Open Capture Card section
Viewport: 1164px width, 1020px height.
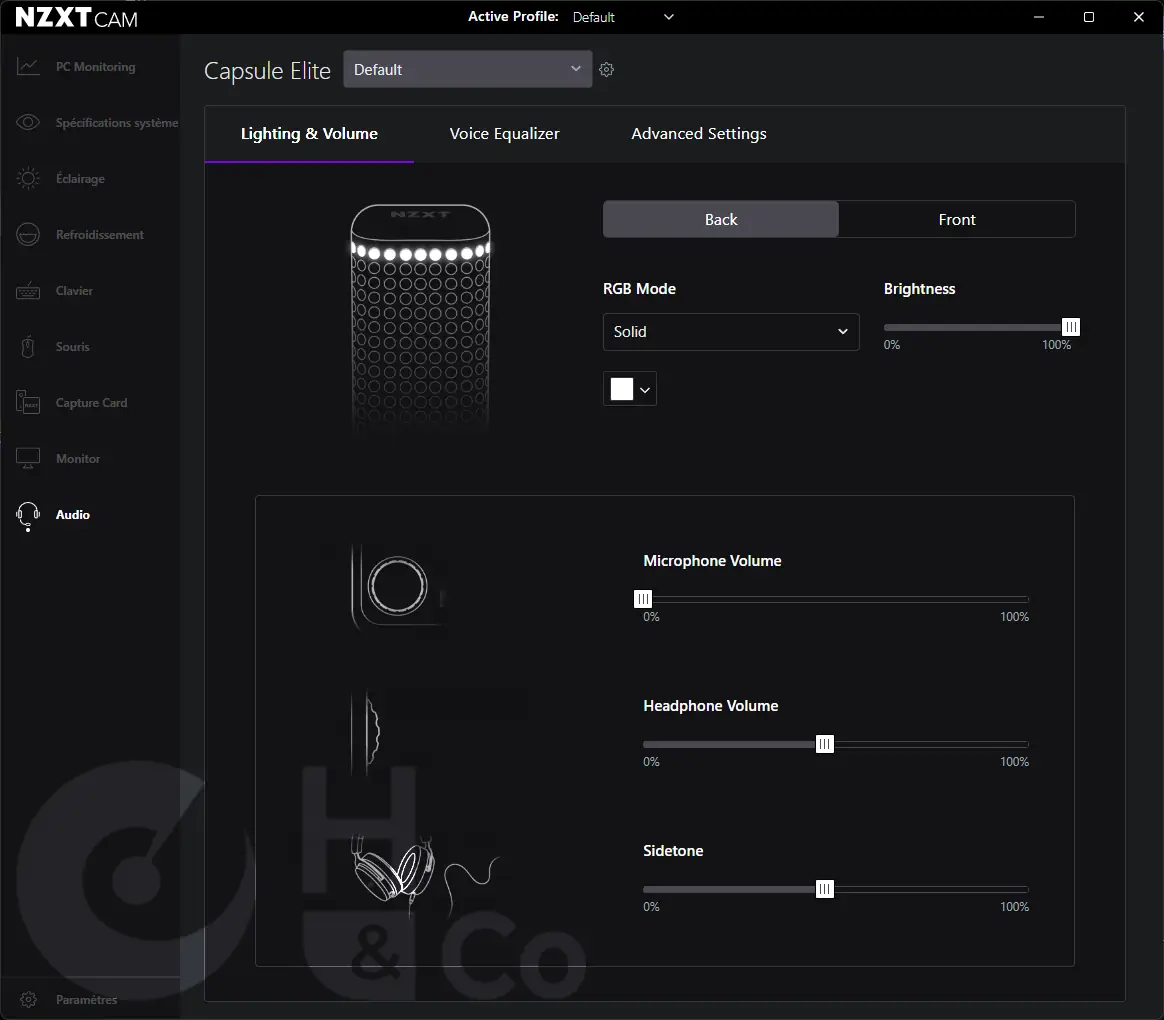91,403
